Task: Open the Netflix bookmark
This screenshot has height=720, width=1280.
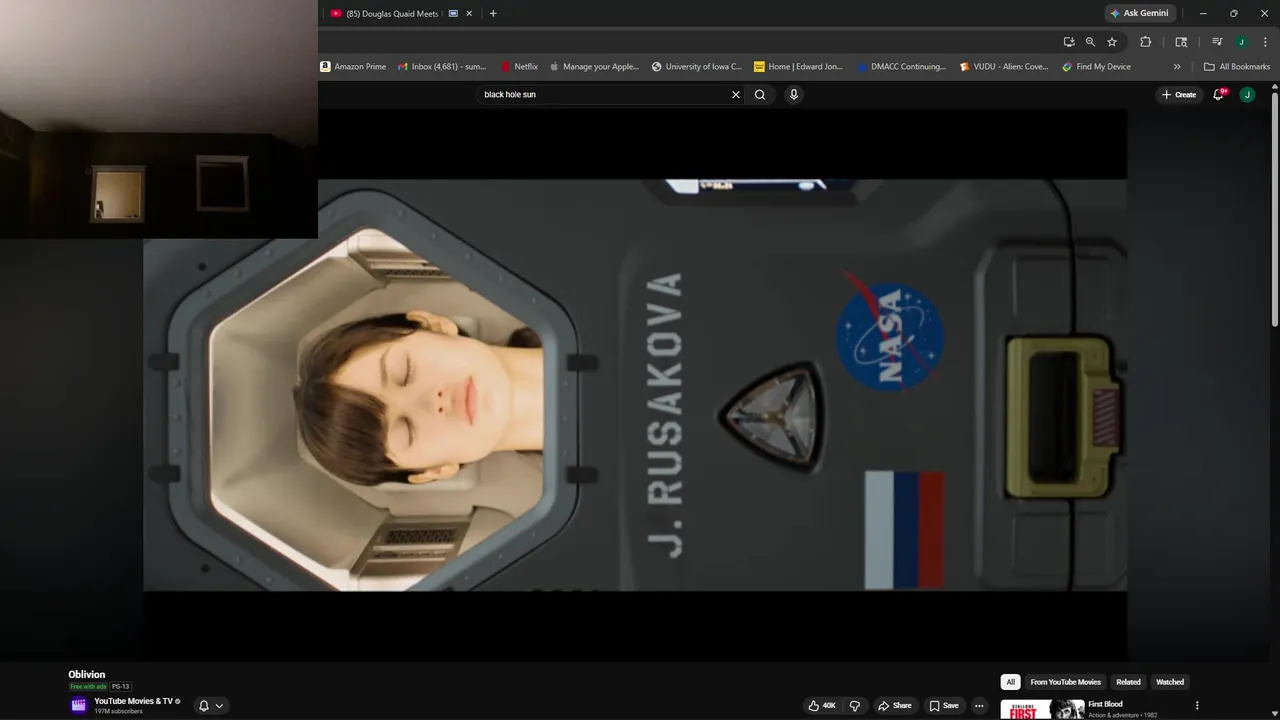Action: 520,67
